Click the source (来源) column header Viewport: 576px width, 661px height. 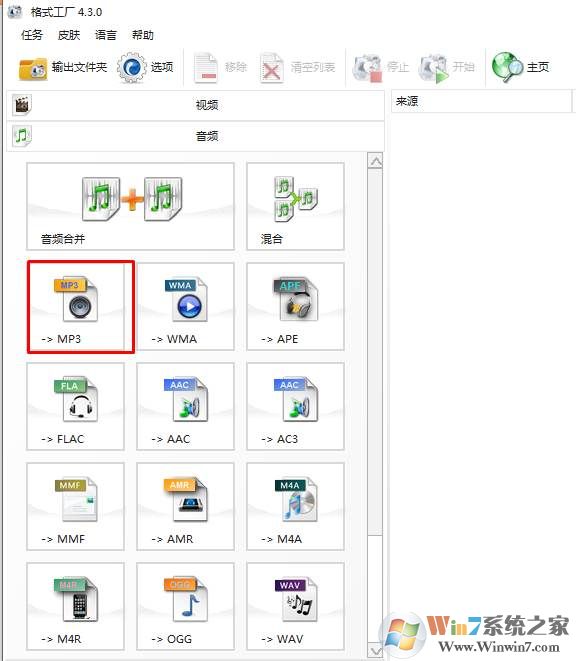coord(481,101)
